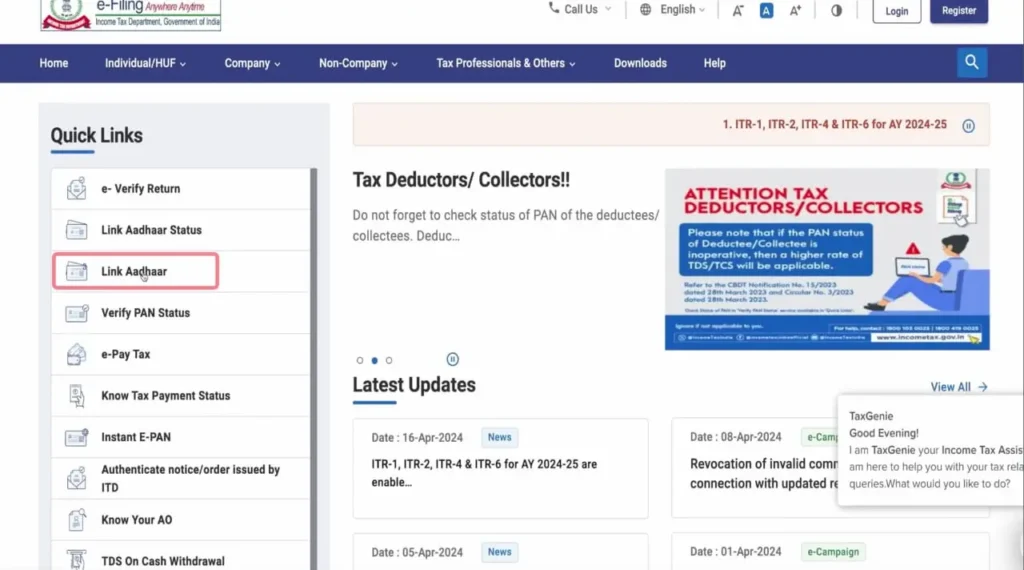
Task: Click the Know Tax Payment Status icon
Action: (x=76, y=396)
